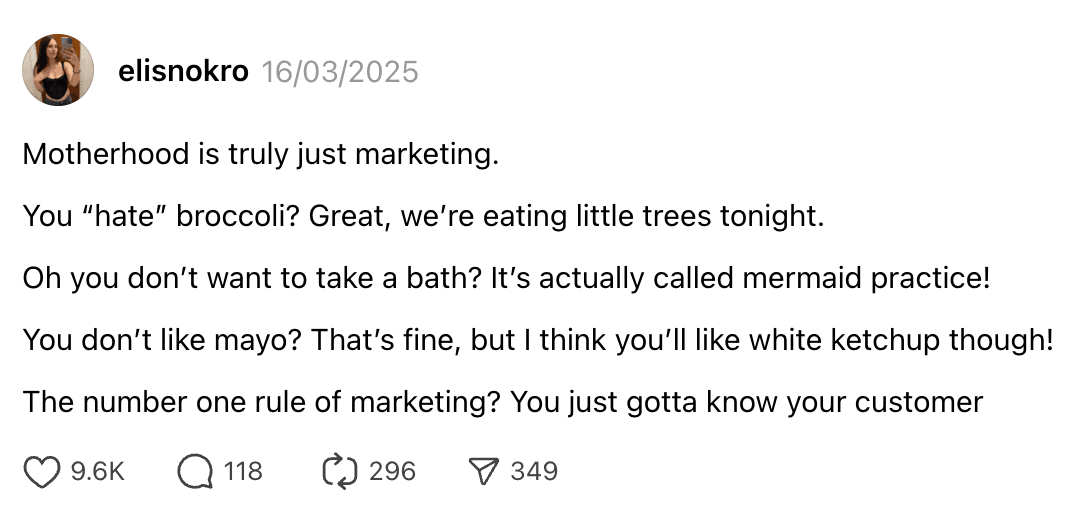The width and height of the screenshot is (1074, 510).
Task: Like the post with the heart icon
Action: click(41, 471)
